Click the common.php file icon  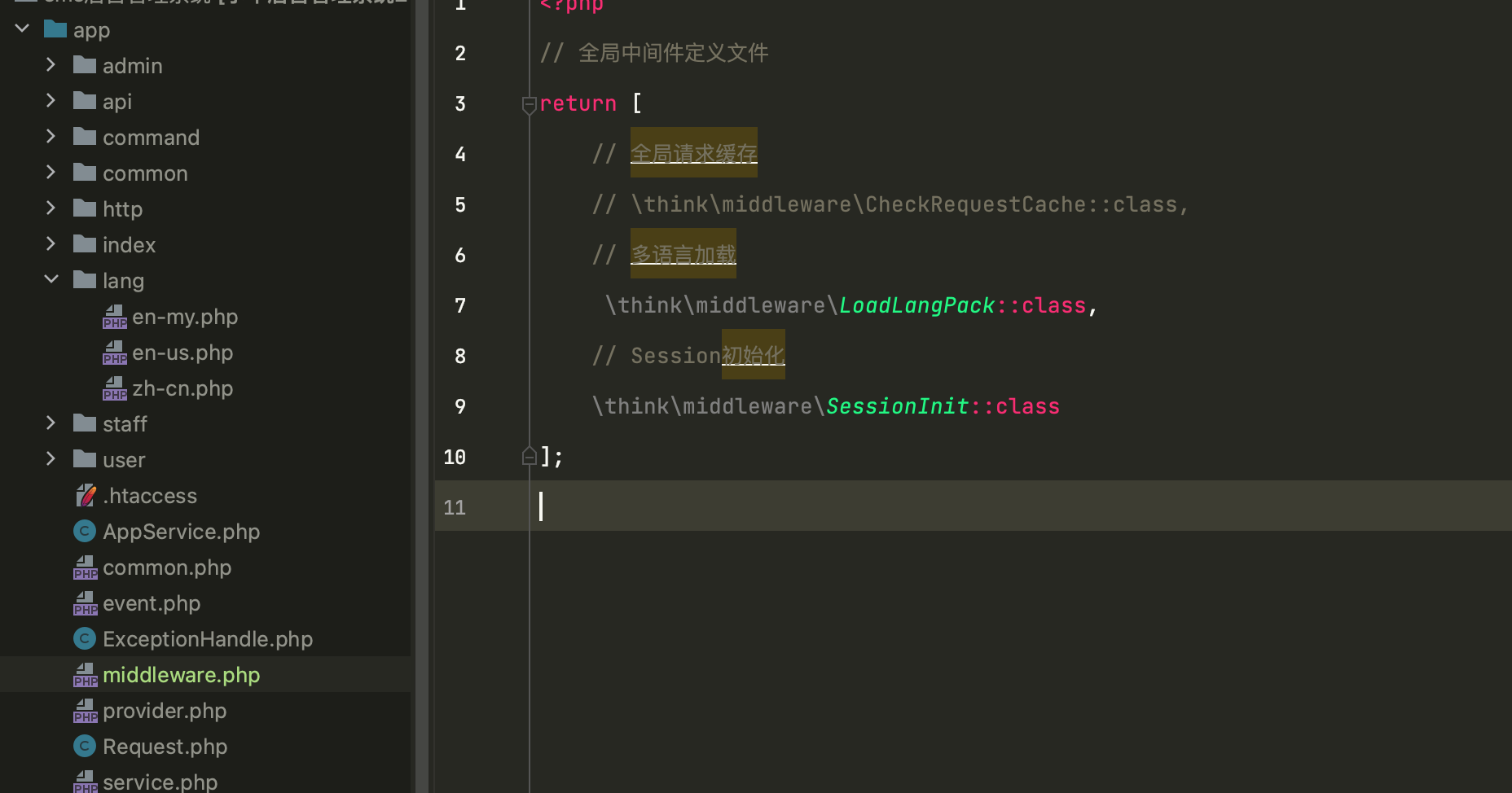pos(86,567)
